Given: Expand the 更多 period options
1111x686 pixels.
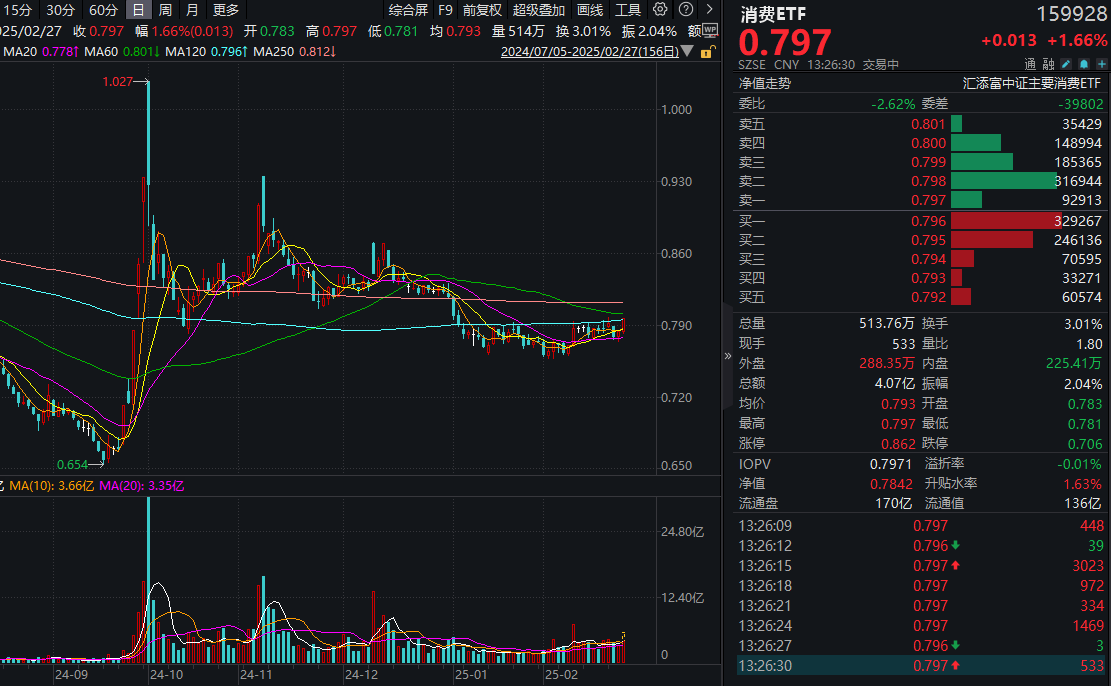Looking at the screenshot, I should pyautogui.click(x=226, y=10).
